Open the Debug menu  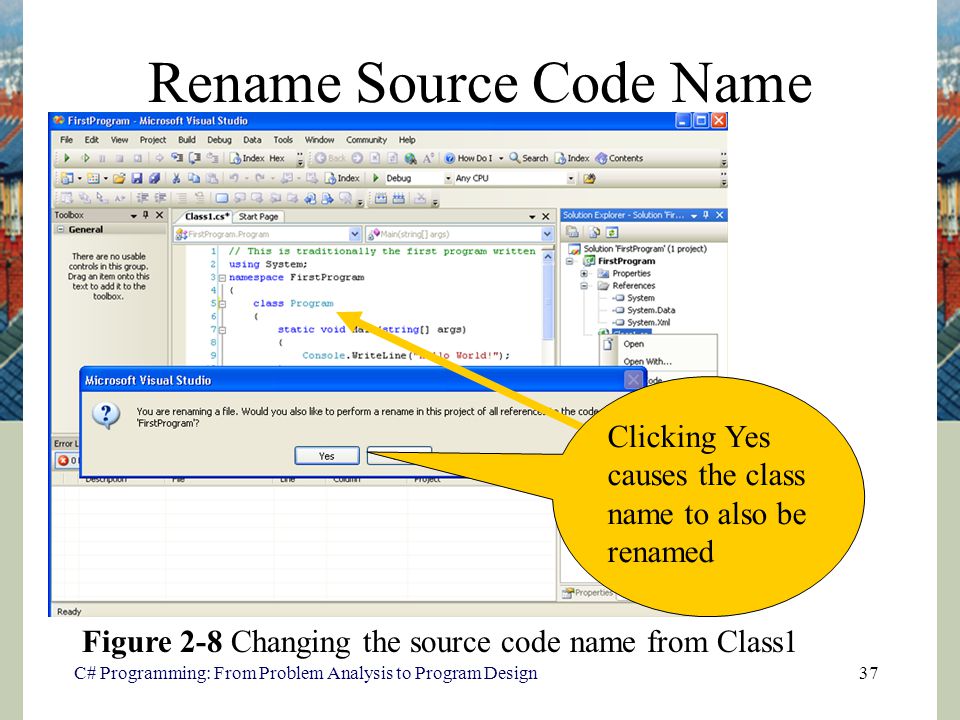(x=219, y=140)
